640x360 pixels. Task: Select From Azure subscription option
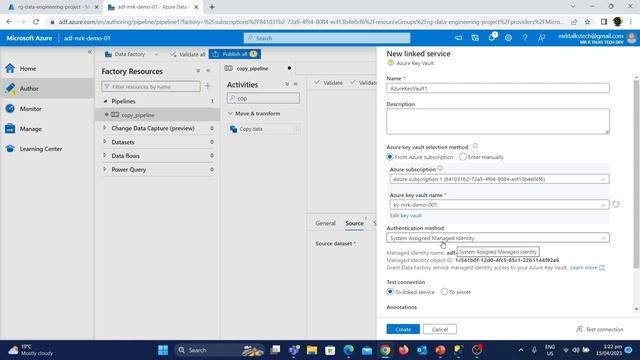click(390, 157)
